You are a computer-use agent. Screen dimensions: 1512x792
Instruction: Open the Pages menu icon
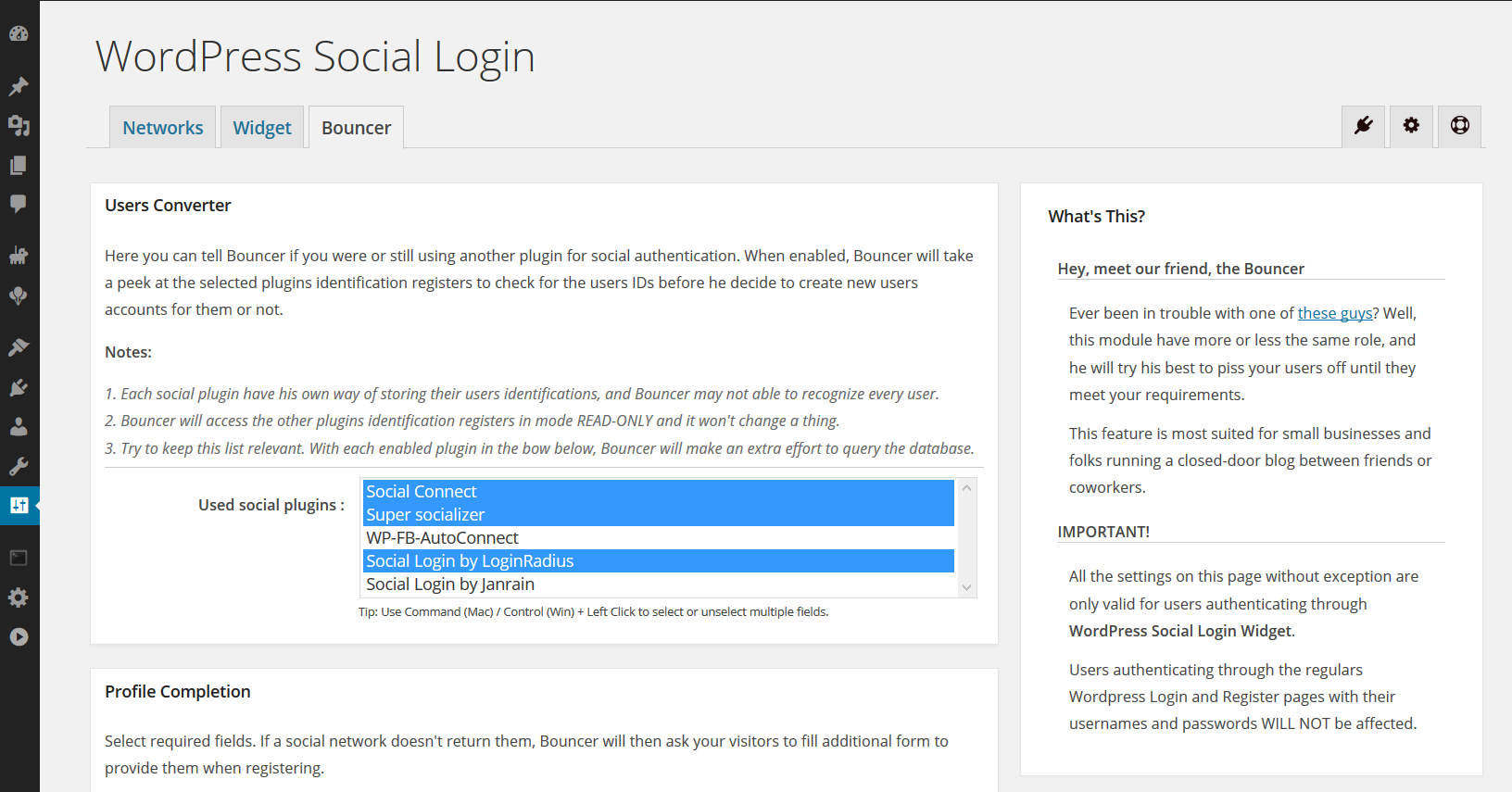coord(19,165)
